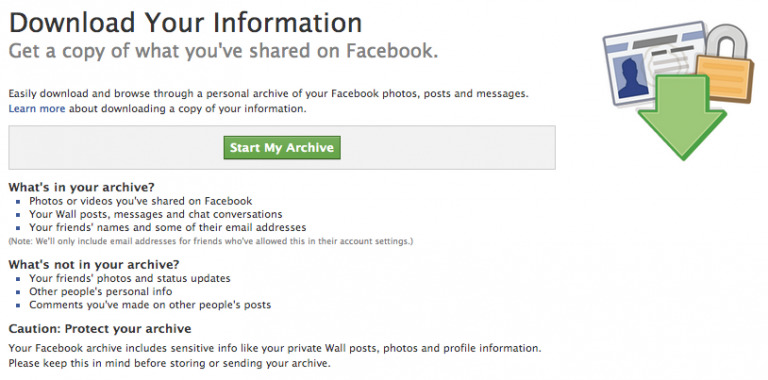
Task: Click the friends' photos and status updates item
Action: coord(129,278)
